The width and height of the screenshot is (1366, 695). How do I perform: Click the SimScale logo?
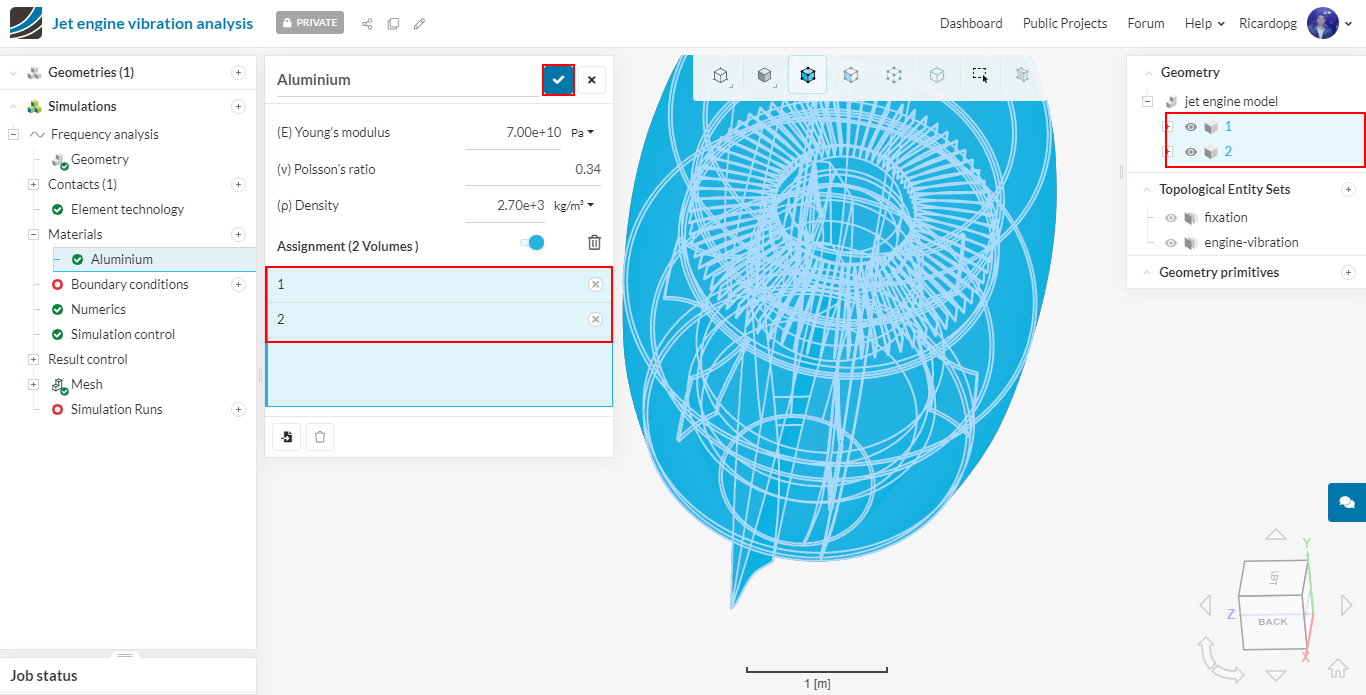(x=26, y=23)
